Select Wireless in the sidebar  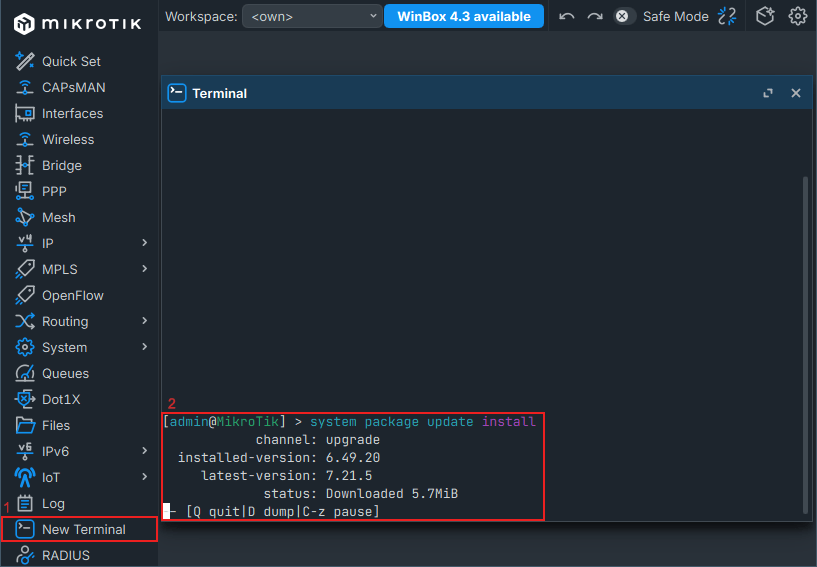pos(79,139)
